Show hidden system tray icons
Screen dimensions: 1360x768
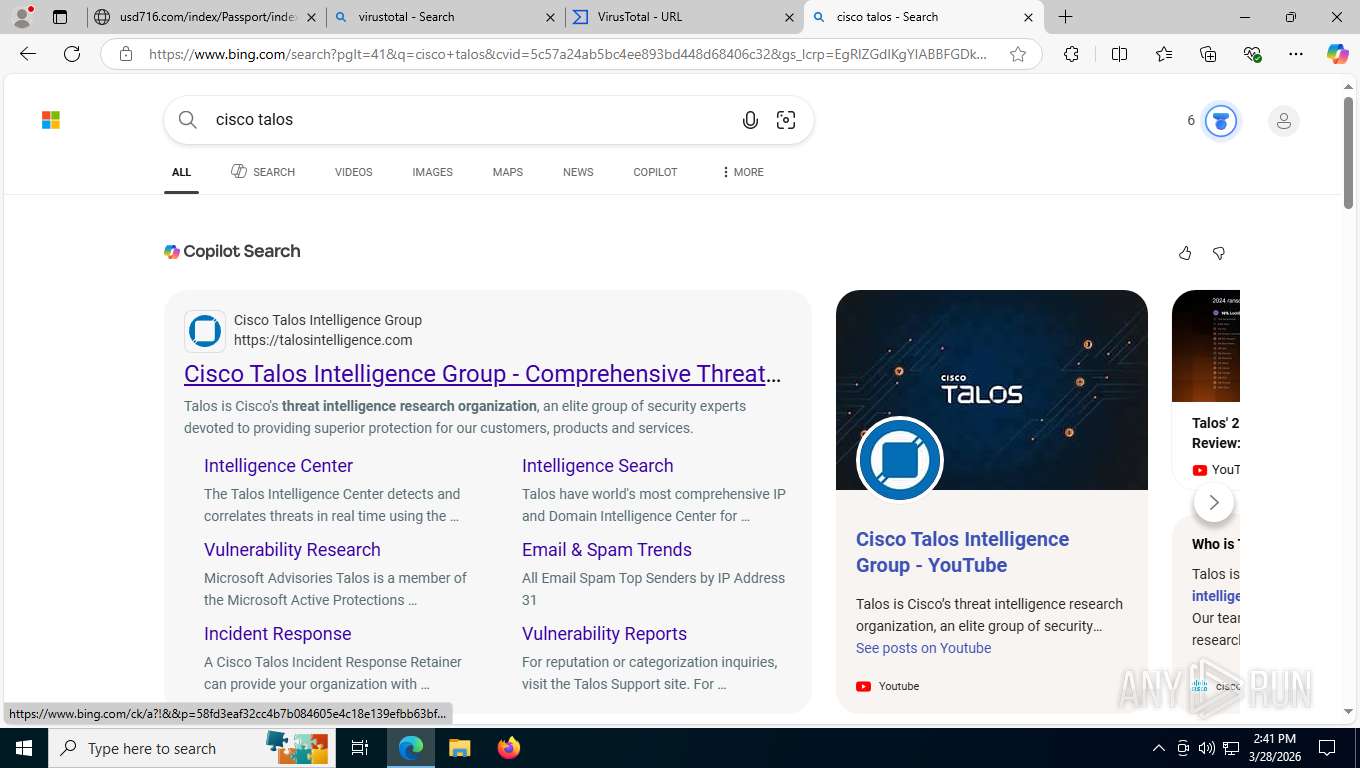(x=1159, y=748)
